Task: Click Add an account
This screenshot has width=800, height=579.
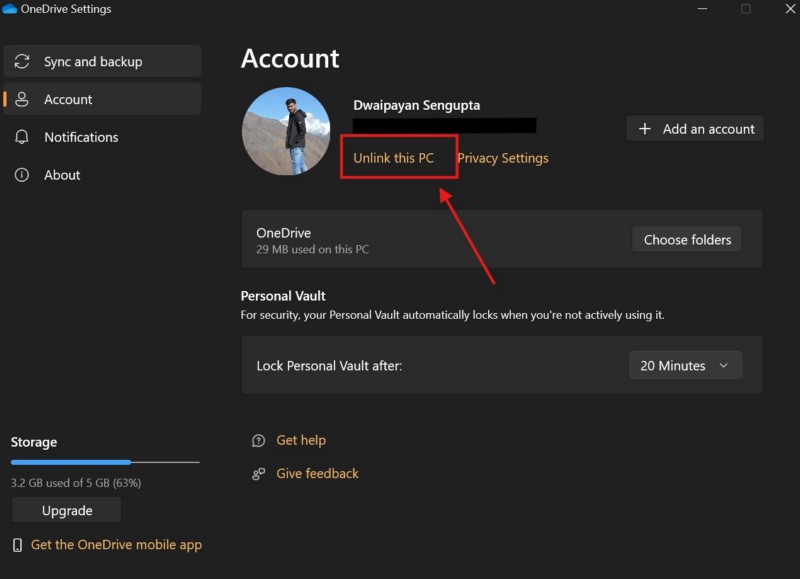Action: tap(695, 128)
